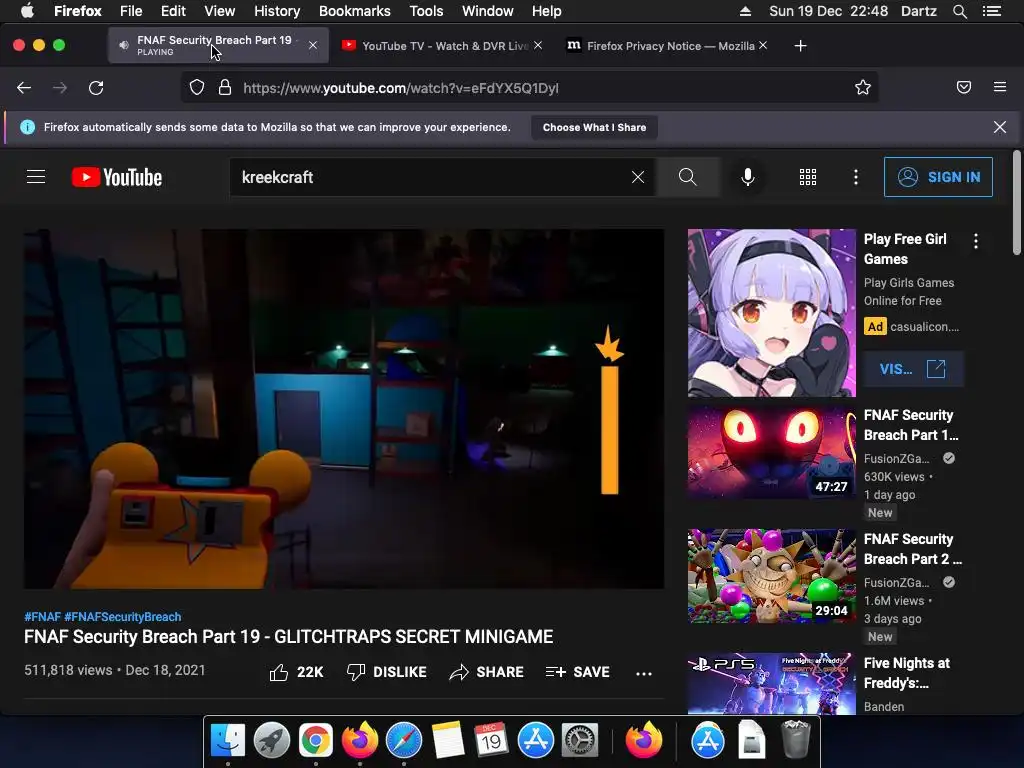Open the View menu
Viewport: 1024px width, 768px height.
point(219,11)
